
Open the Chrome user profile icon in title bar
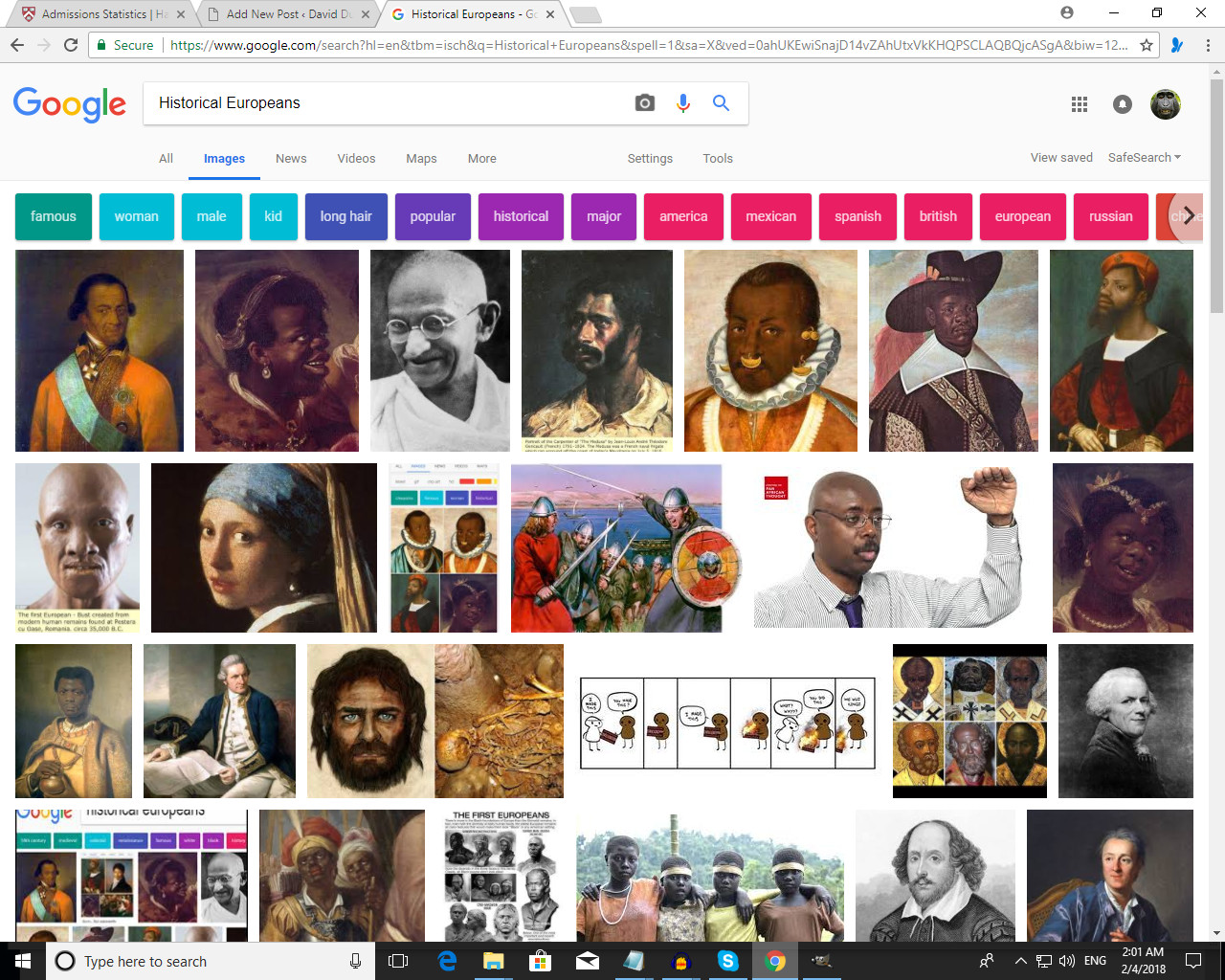point(1067,13)
